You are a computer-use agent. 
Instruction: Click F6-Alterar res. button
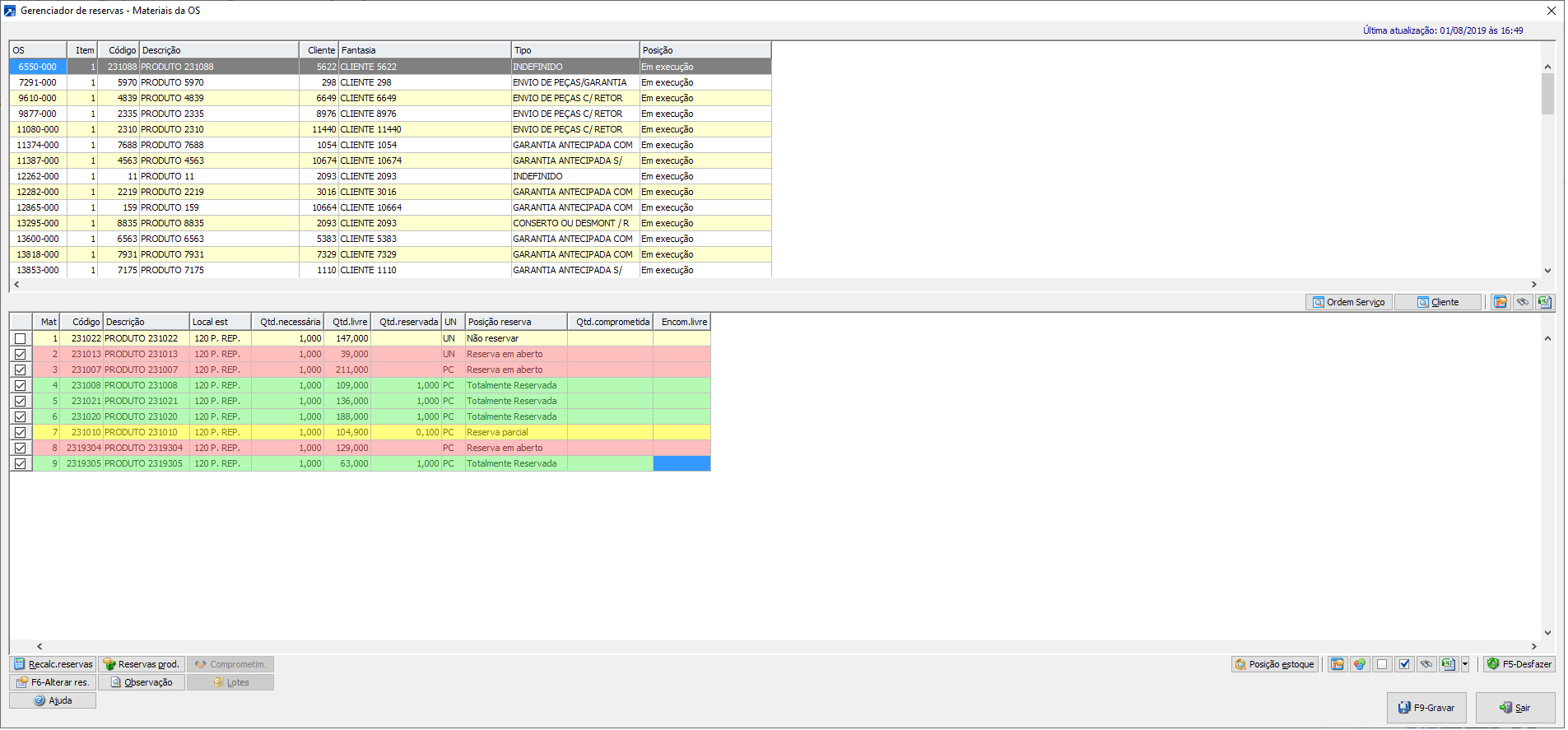[x=53, y=682]
